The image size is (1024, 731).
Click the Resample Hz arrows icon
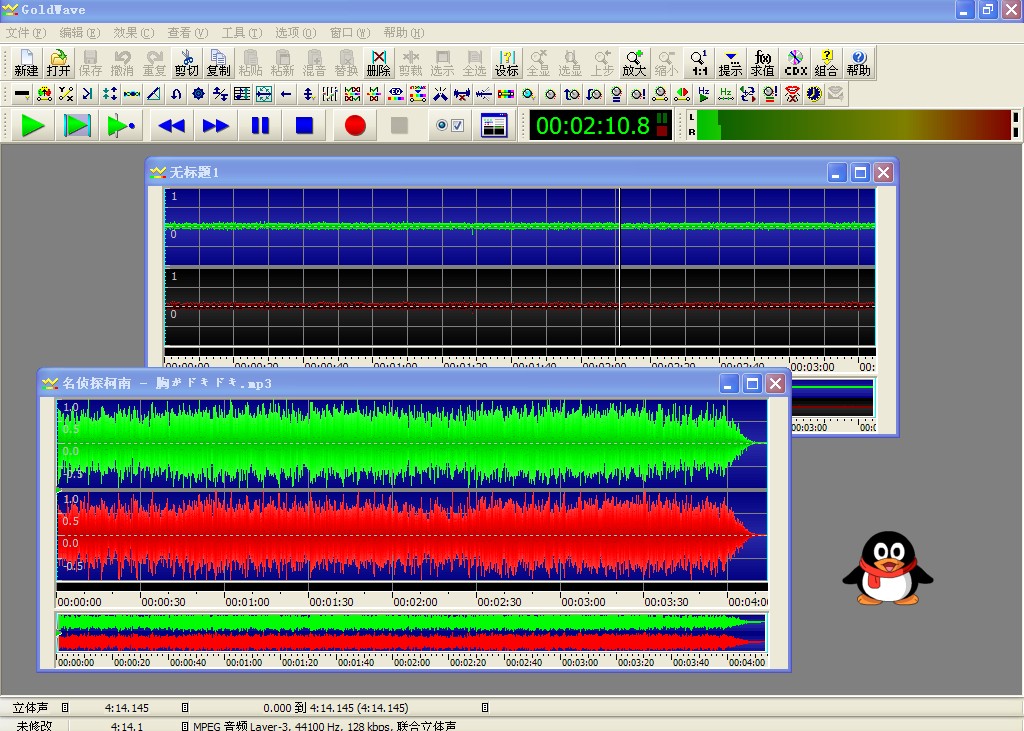click(x=726, y=94)
